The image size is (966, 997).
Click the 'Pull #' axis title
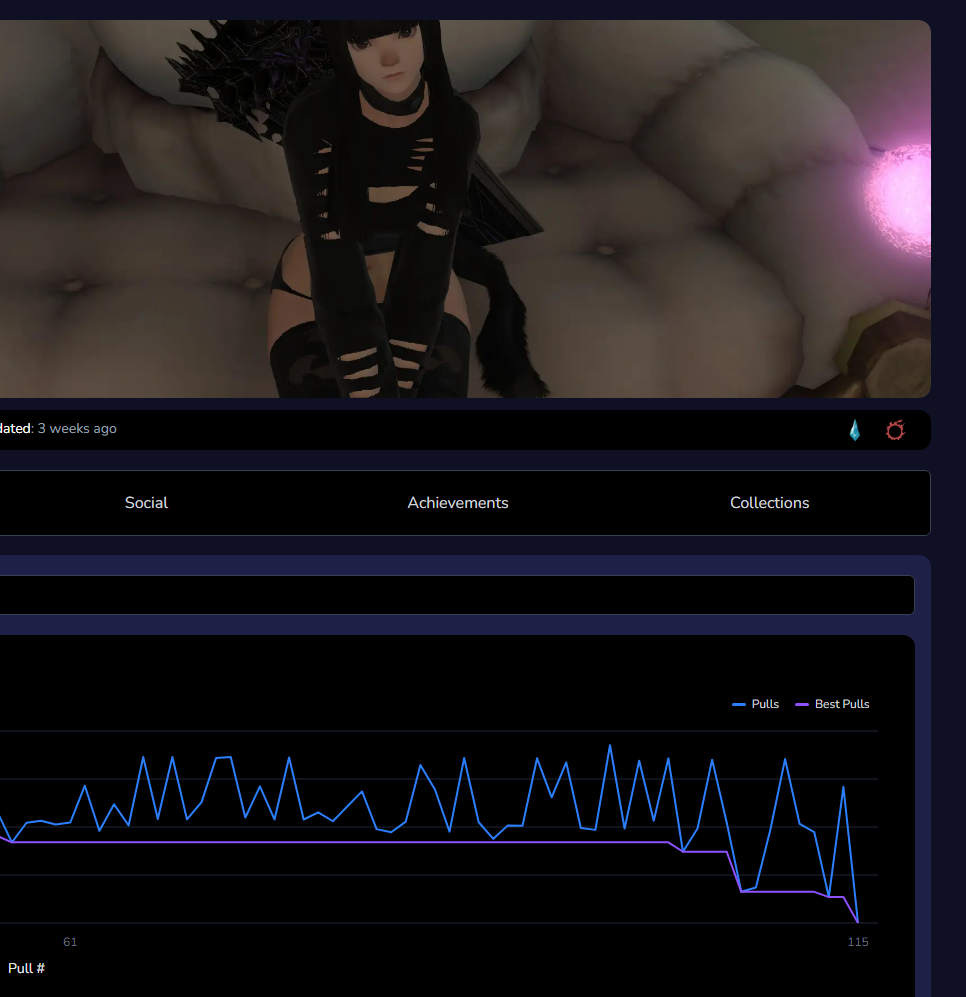26,968
